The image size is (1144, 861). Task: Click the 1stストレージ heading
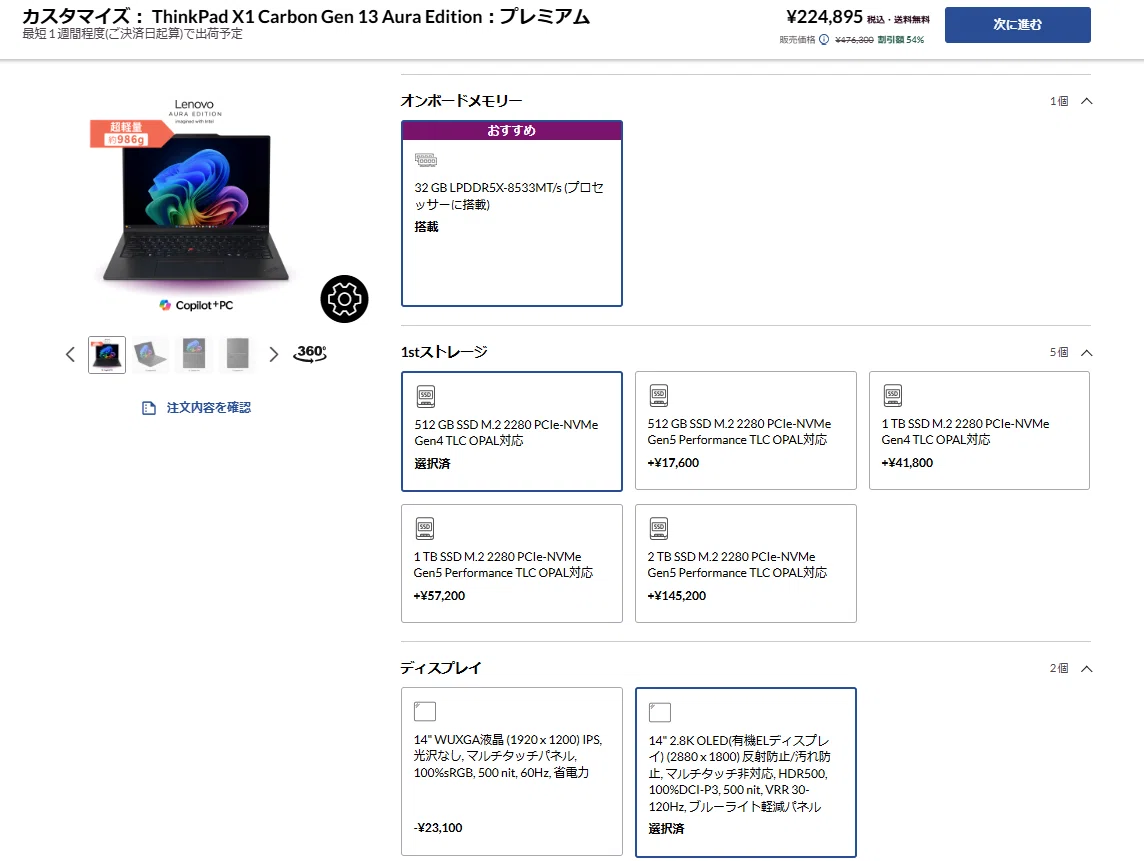click(x=444, y=352)
